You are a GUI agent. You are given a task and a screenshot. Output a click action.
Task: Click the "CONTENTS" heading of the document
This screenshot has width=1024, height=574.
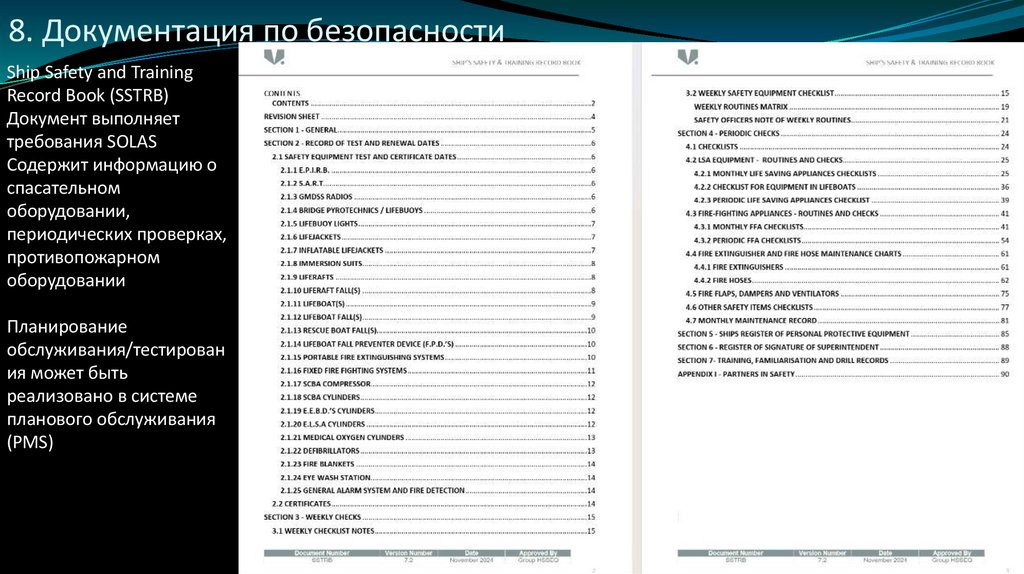(x=282, y=93)
